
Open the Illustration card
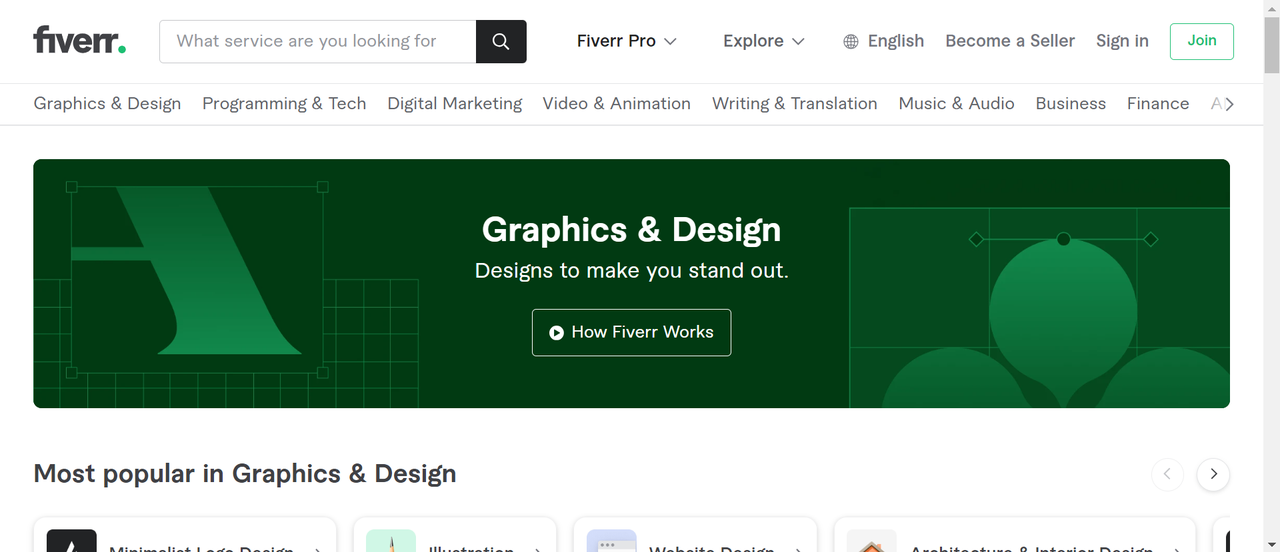tap(454, 535)
